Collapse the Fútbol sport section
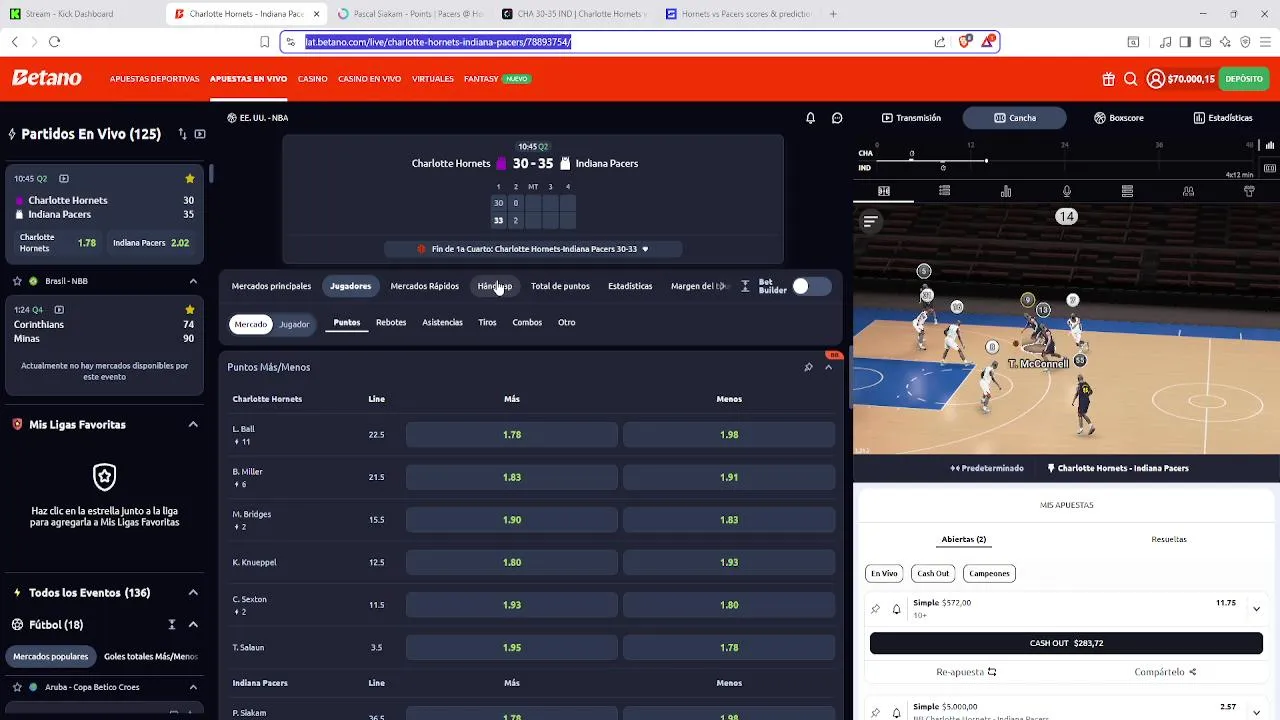The height and width of the screenshot is (720, 1280). click(x=193, y=625)
